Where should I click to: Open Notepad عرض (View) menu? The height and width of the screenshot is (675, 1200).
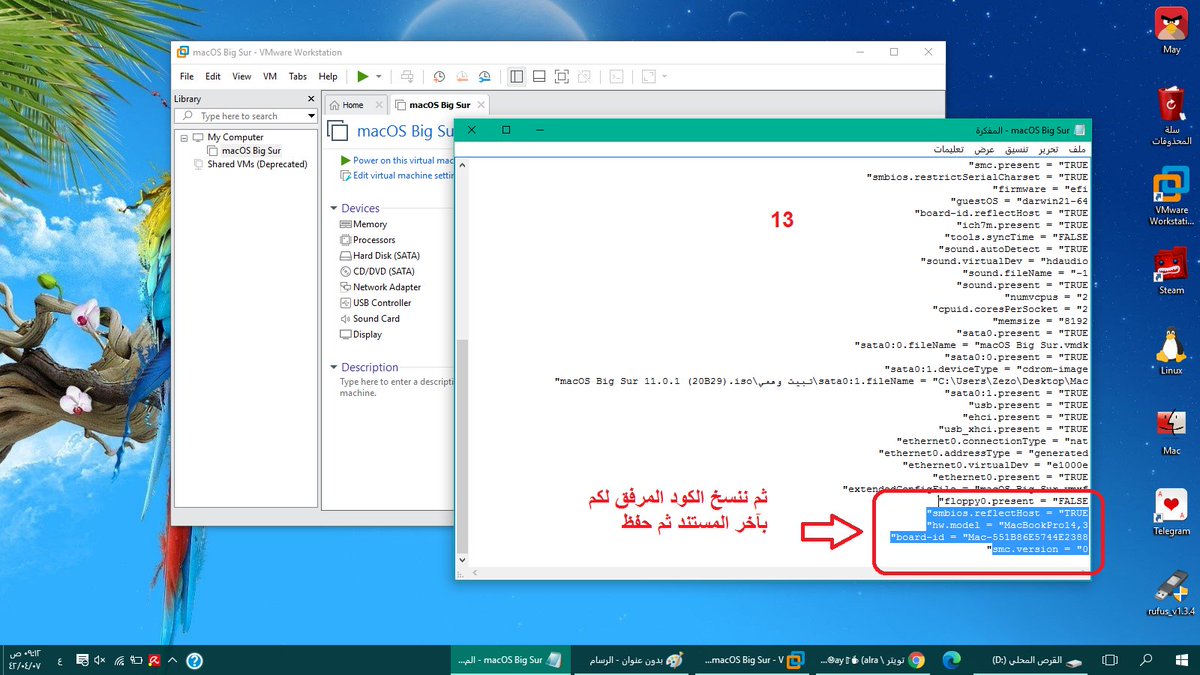click(984, 149)
